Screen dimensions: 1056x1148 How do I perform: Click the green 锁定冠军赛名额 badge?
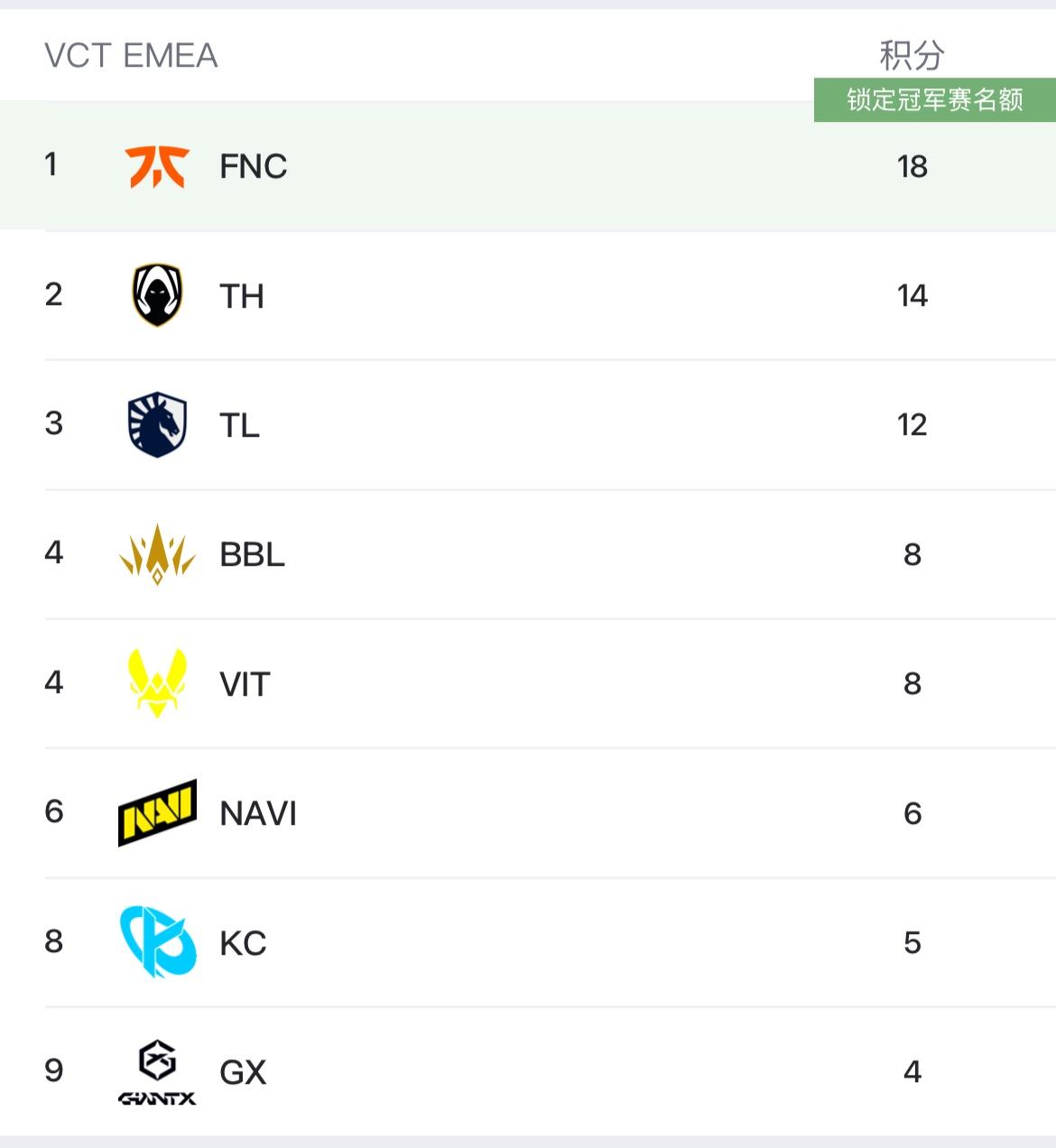coord(934,99)
